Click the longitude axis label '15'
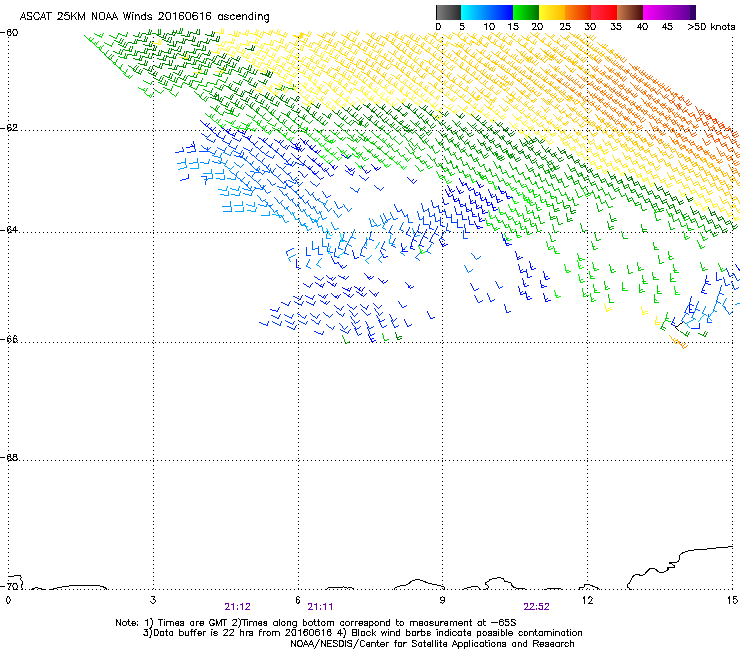 tap(732, 600)
